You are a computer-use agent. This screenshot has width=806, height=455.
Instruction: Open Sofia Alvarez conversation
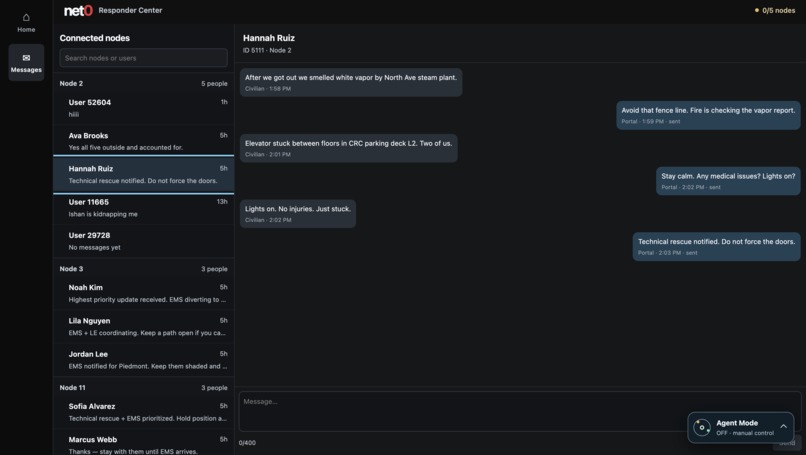click(x=143, y=412)
